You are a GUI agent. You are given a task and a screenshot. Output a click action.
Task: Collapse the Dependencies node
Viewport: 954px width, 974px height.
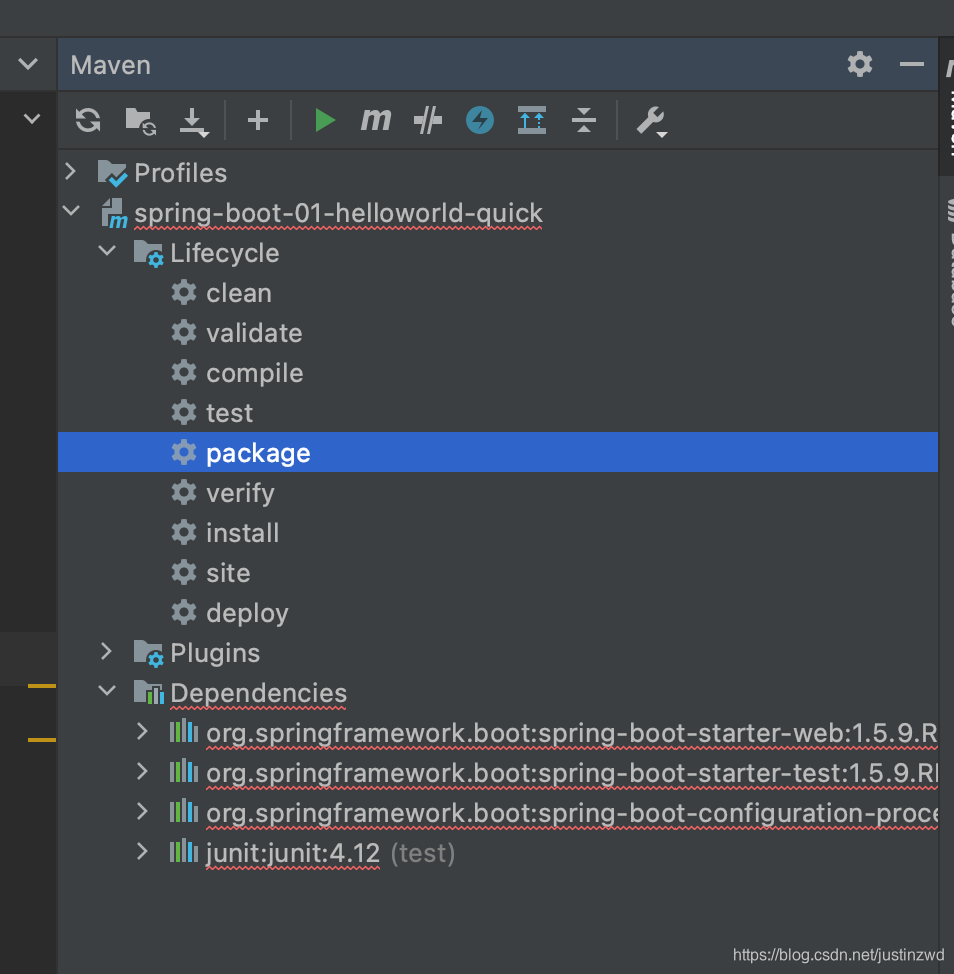pos(107,690)
